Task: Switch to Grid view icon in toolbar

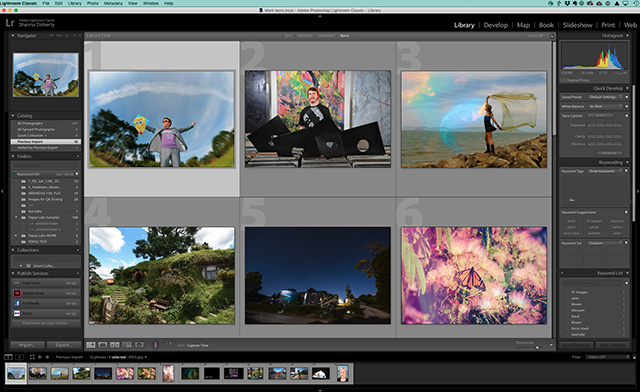Action: pos(91,345)
